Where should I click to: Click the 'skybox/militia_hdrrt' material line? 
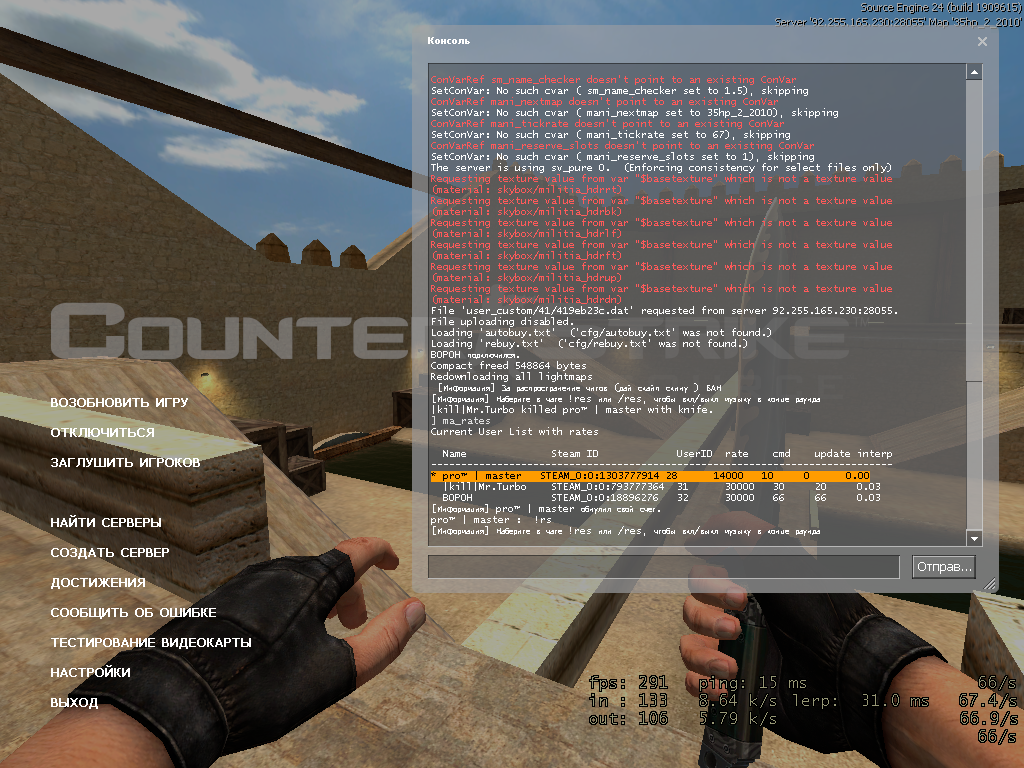[x=526, y=189]
